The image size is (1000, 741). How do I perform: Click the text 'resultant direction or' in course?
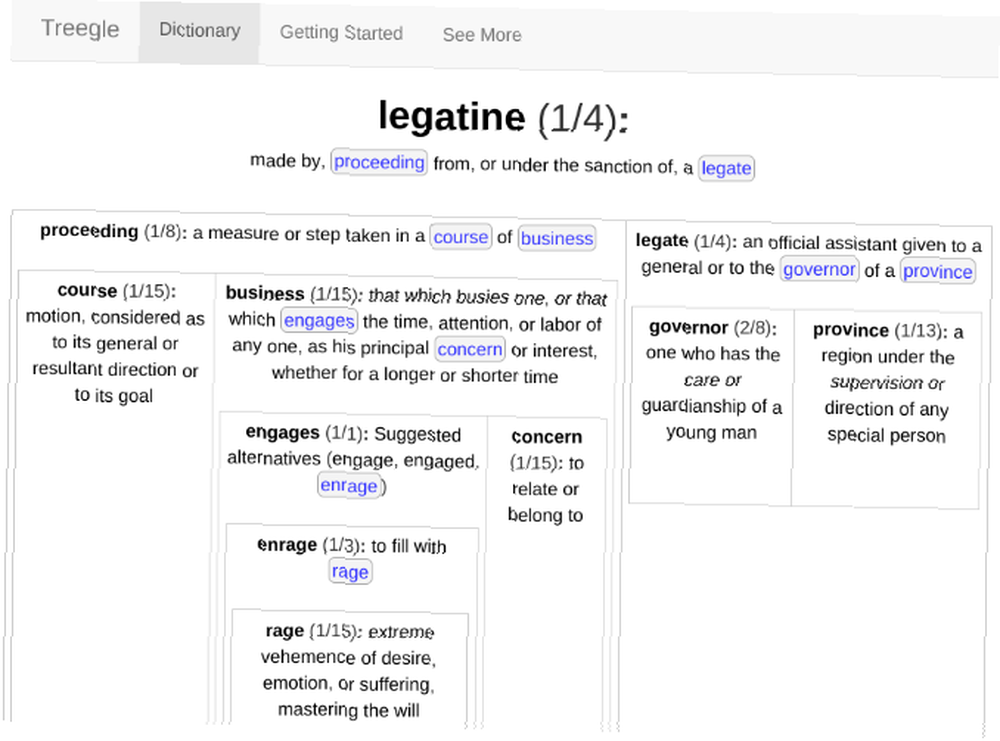pos(115,369)
